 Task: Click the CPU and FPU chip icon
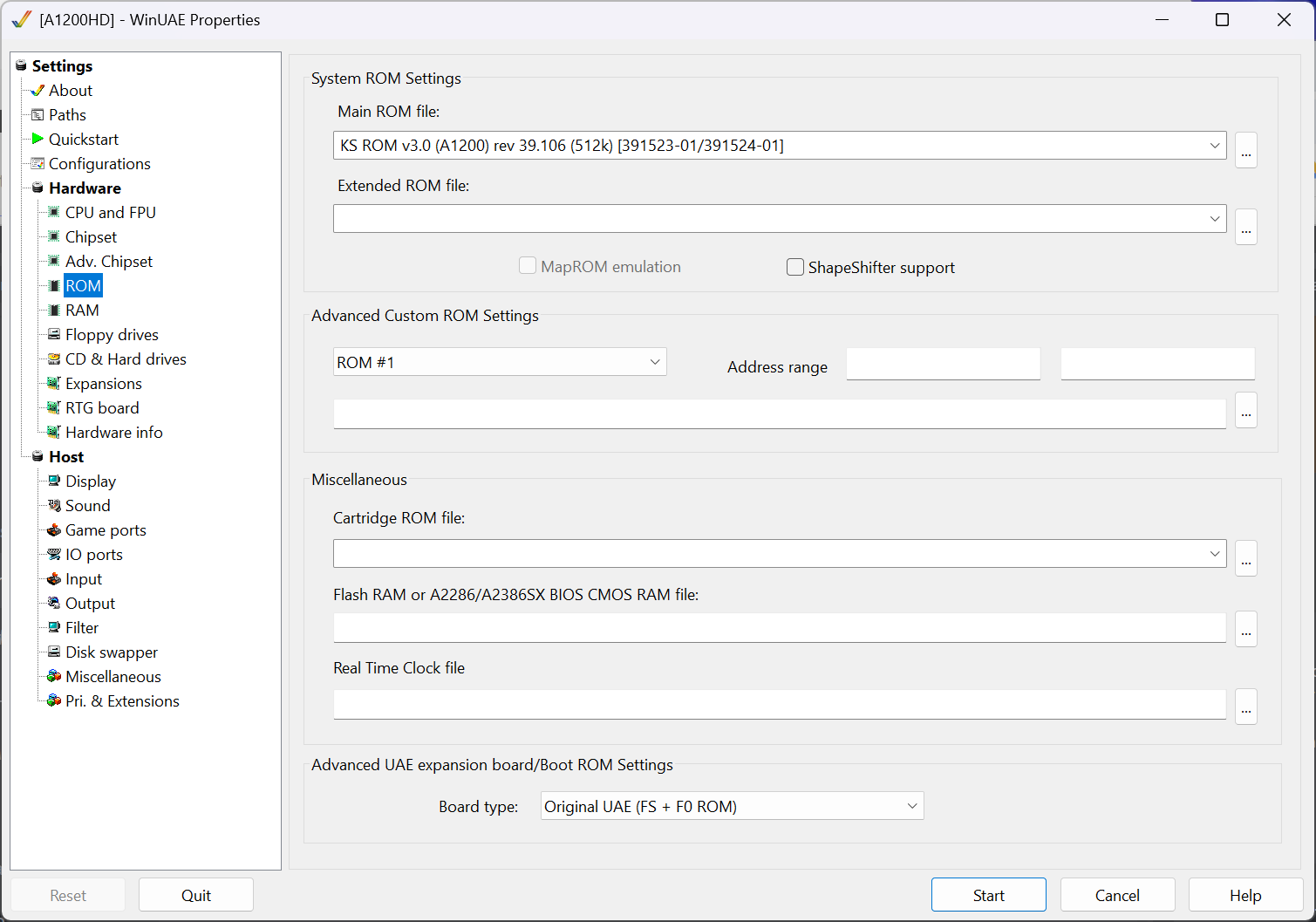(x=54, y=212)
